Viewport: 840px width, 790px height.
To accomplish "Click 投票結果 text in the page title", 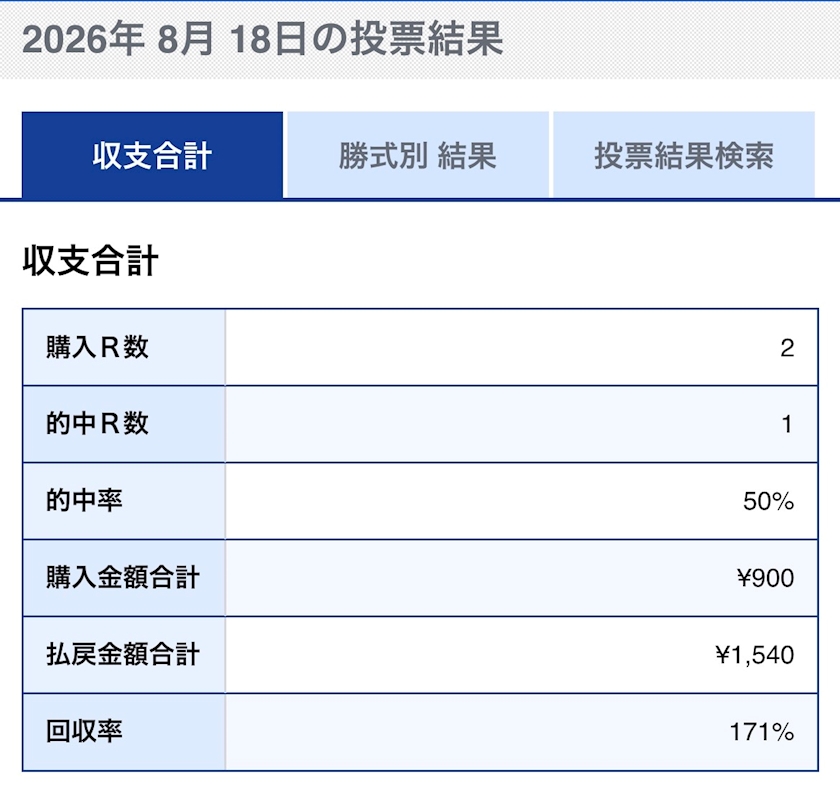I will coord(427,39).
